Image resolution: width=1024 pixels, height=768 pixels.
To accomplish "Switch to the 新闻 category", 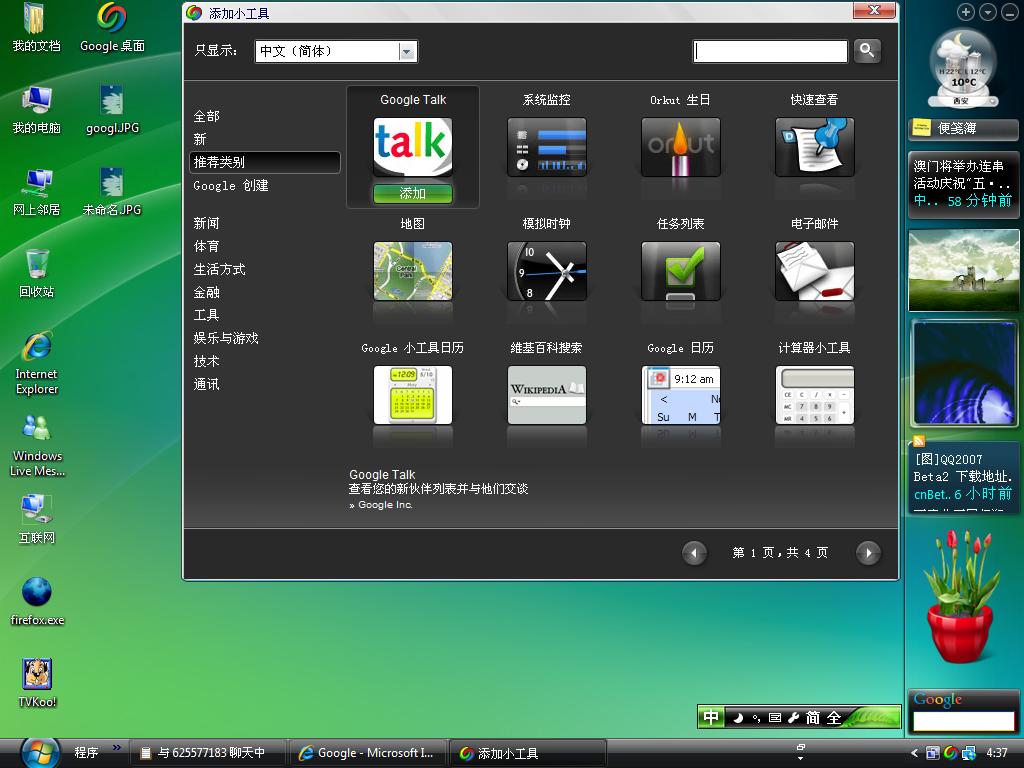I will click(x=207, y=223).
